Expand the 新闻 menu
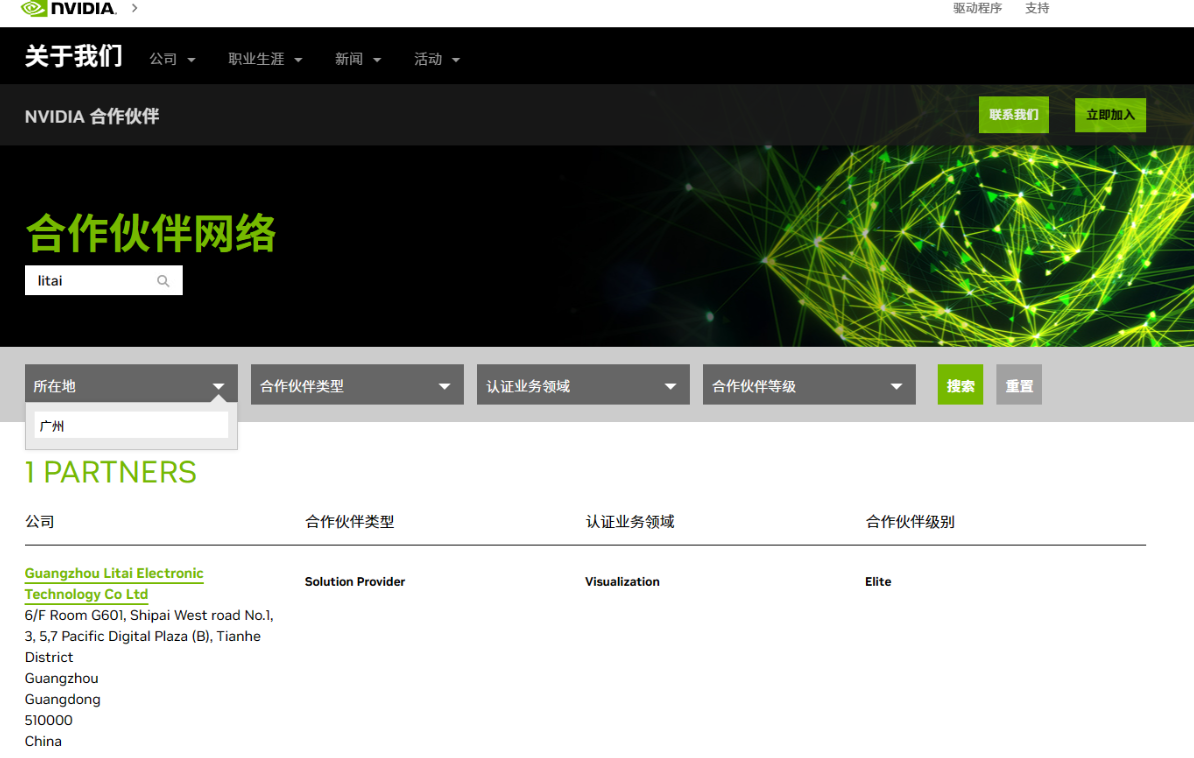Image resolution: width=1194 pixels, height=758 pixels. click(358, 59)
